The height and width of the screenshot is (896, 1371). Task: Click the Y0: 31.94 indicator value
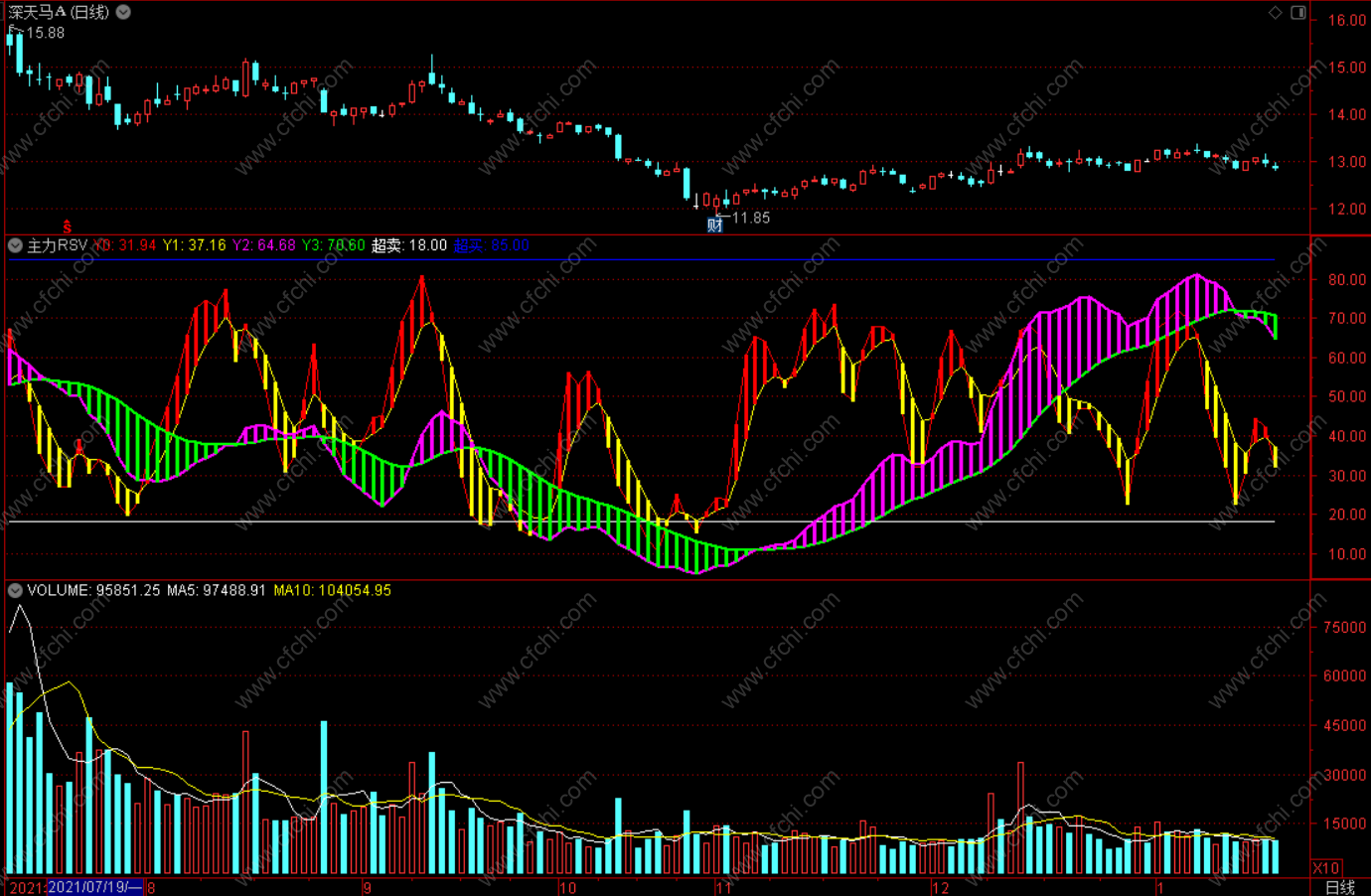click(x=125, y=245)
